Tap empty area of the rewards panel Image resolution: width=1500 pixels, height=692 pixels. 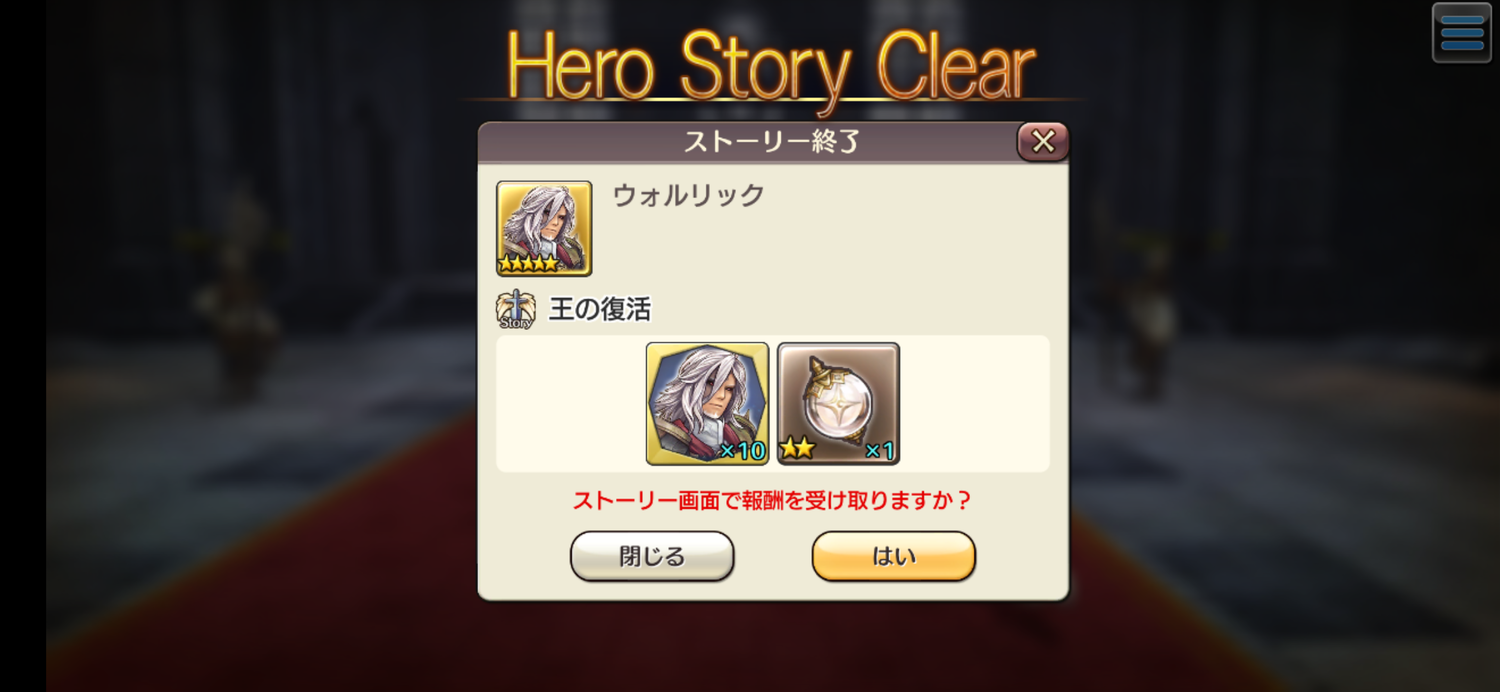[x=975, y=403]
